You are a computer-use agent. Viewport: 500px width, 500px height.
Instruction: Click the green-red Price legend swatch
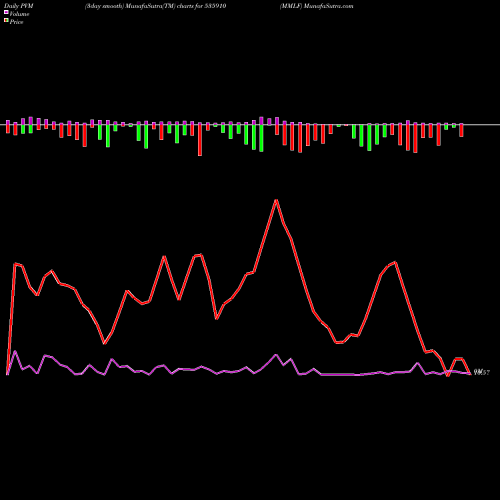tap(6, 20)
